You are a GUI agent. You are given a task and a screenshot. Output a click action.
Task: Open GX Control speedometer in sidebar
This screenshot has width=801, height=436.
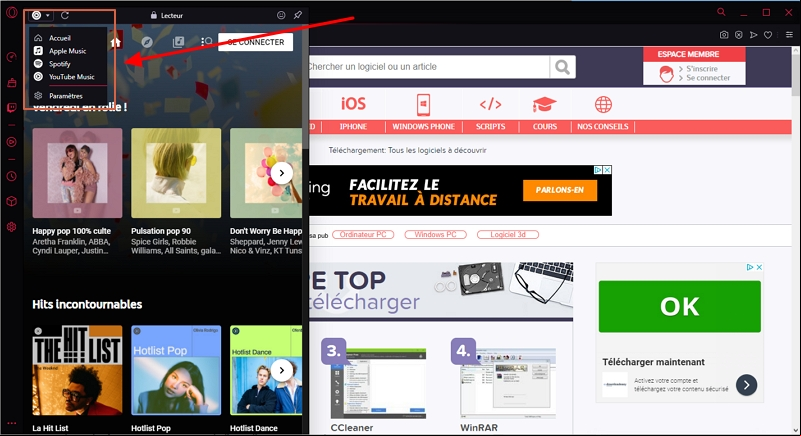click(11, 57)
